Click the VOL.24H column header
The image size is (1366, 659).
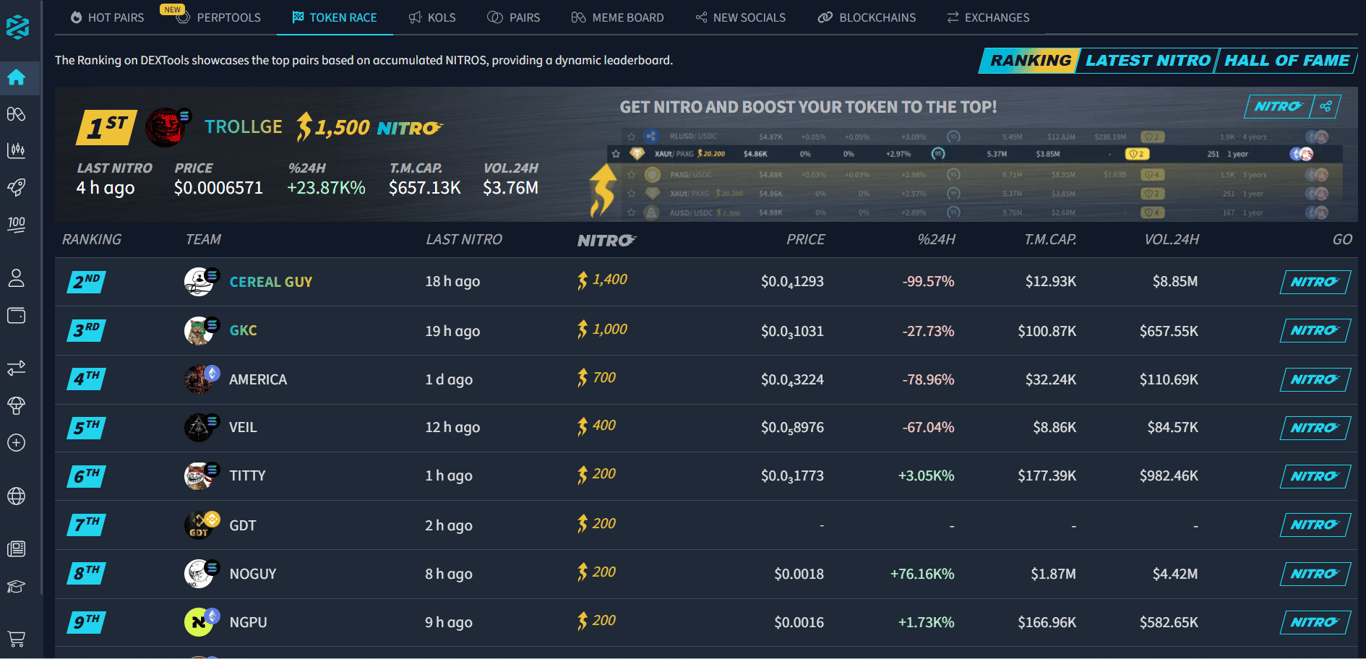(1171, 239)
